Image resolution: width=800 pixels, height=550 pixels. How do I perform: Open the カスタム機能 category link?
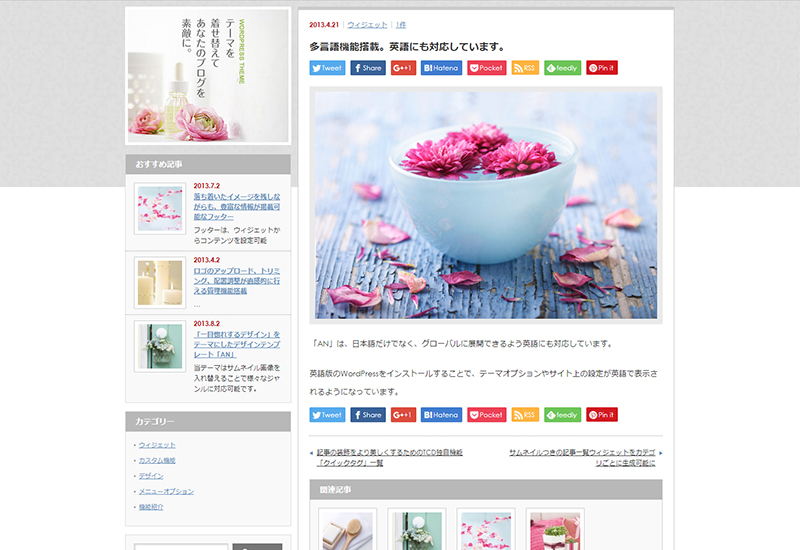pos(157,460)
